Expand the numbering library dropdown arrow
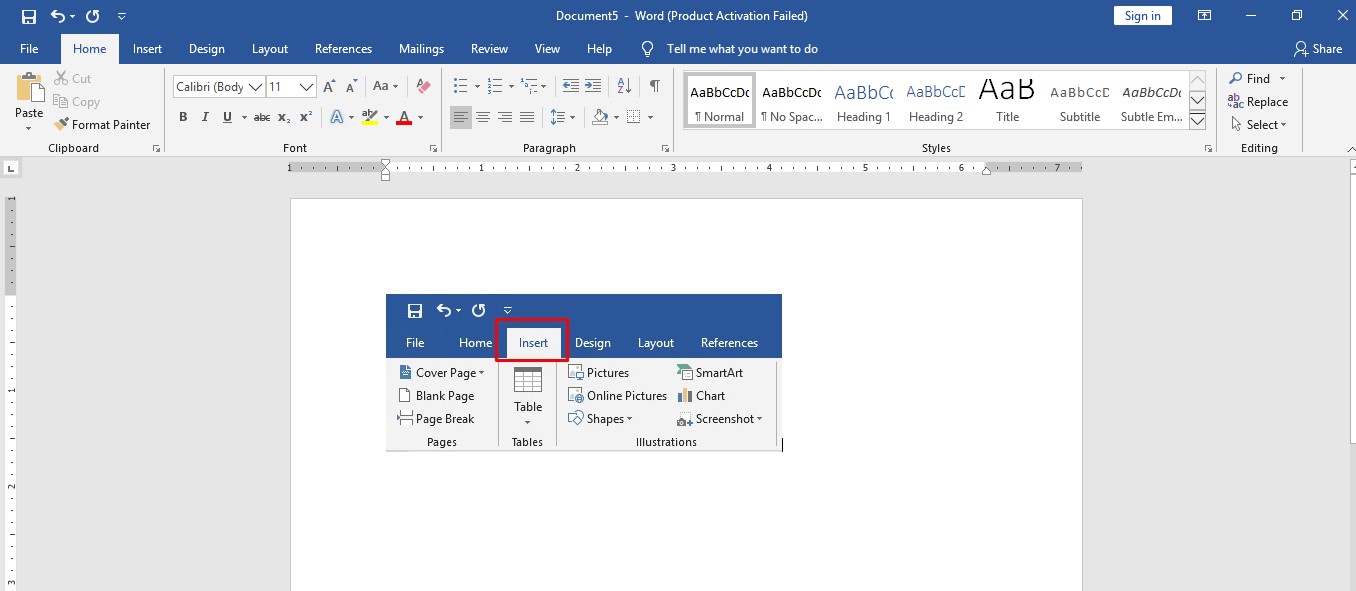This screenshot has height=591, width=1356. point(511,87)
